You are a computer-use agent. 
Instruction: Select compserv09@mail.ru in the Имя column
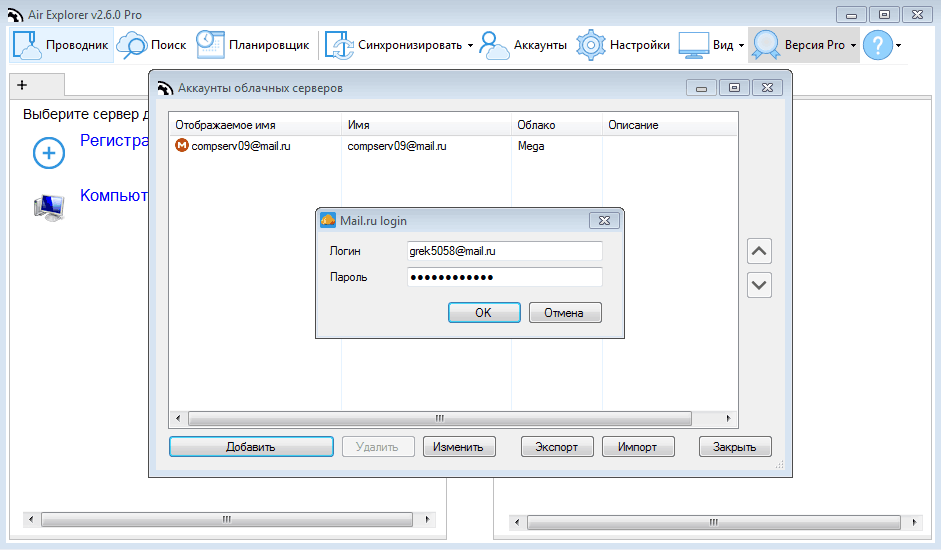(397, 146)
